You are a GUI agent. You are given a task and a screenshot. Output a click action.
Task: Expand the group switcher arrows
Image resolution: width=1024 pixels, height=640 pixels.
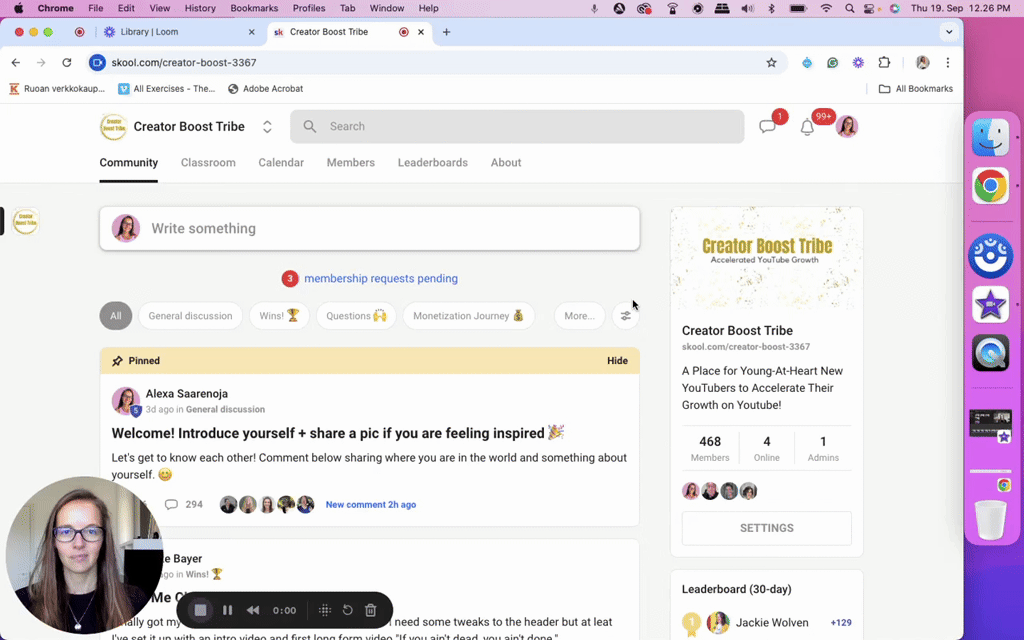(267, 127)
